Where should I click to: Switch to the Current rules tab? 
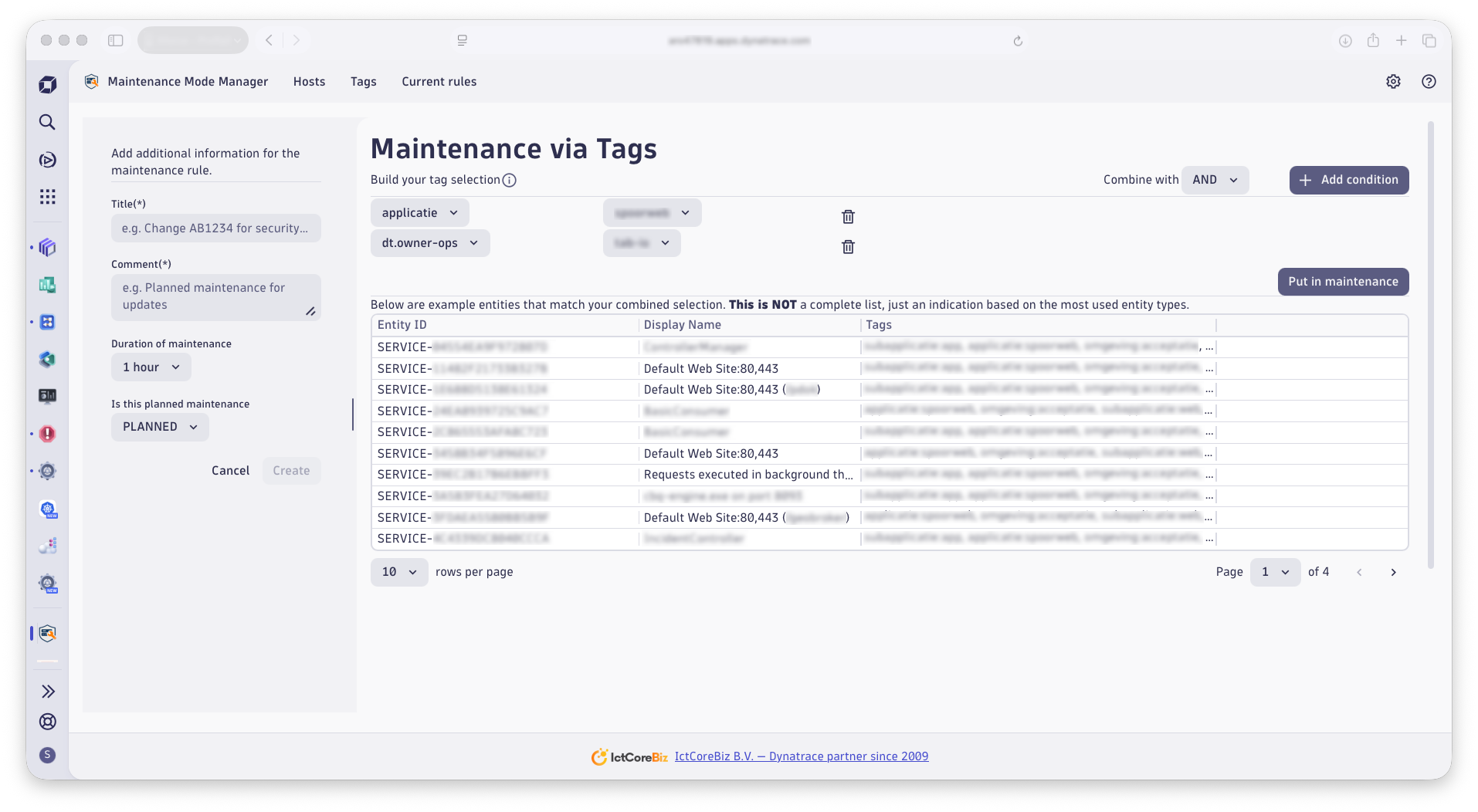439,81
